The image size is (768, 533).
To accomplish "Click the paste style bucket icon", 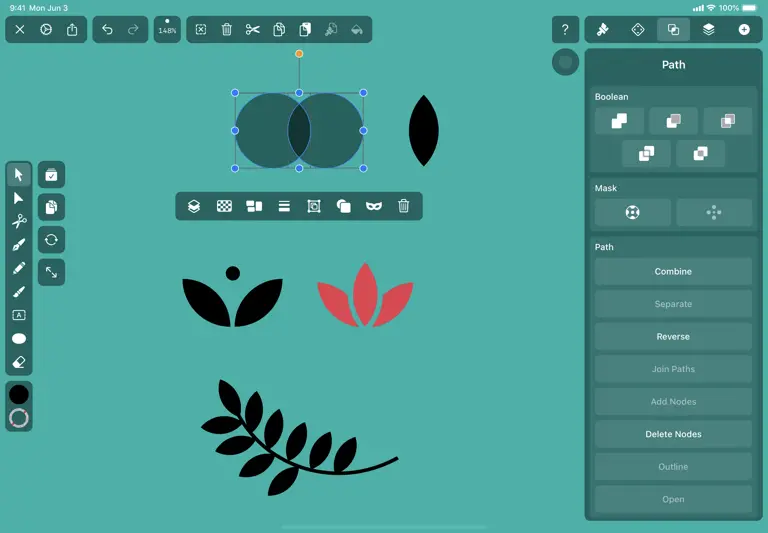I will point(357,30).
